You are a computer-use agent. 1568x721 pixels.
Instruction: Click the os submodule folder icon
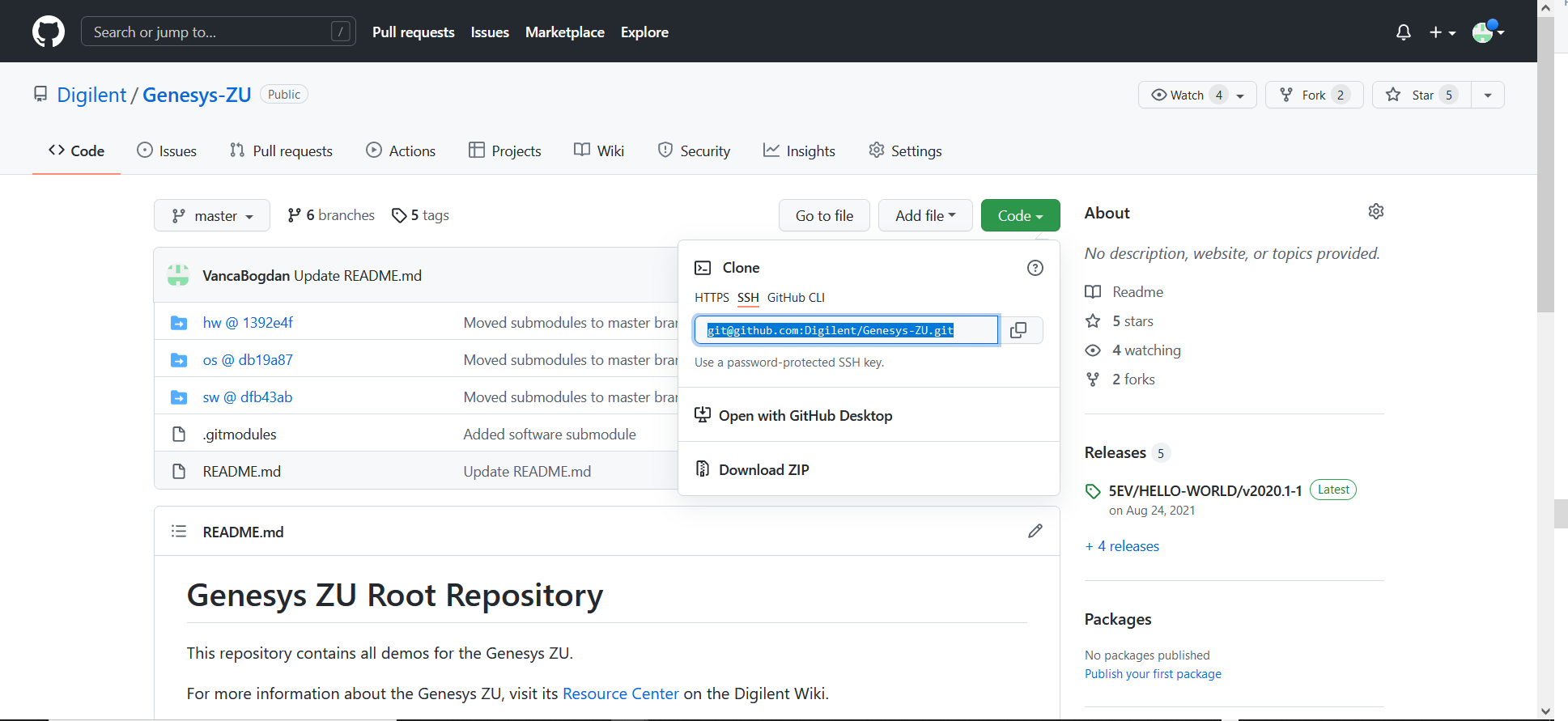179,360
